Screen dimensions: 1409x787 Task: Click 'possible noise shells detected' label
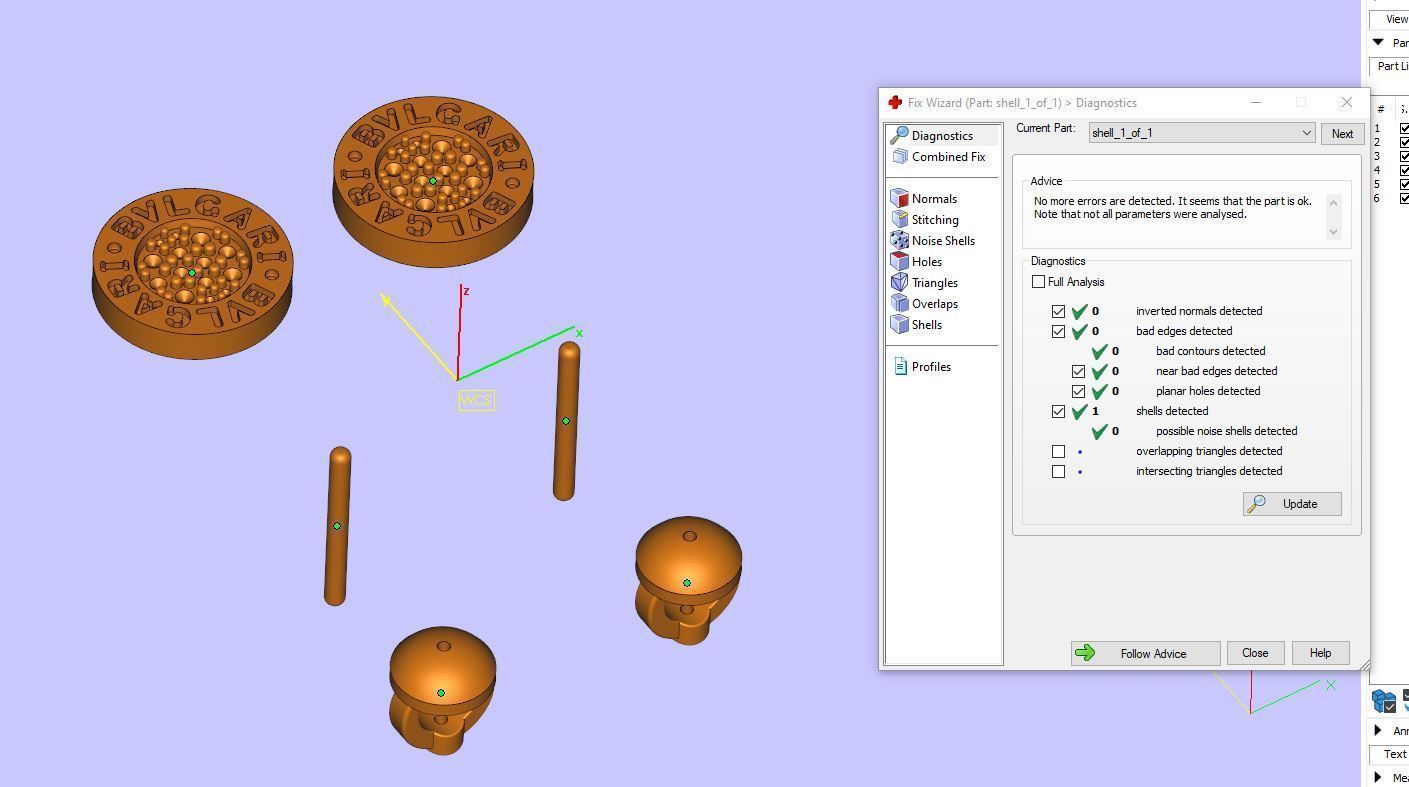tap(1226, 431)
